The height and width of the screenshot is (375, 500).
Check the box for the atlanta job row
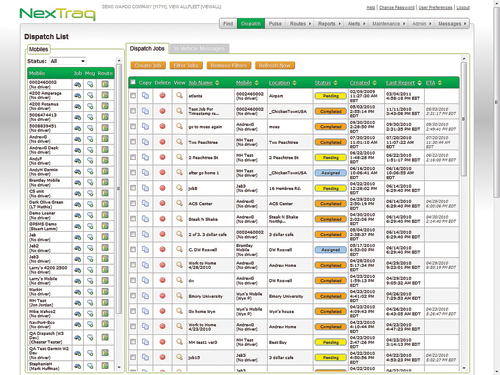coord(133,96)
